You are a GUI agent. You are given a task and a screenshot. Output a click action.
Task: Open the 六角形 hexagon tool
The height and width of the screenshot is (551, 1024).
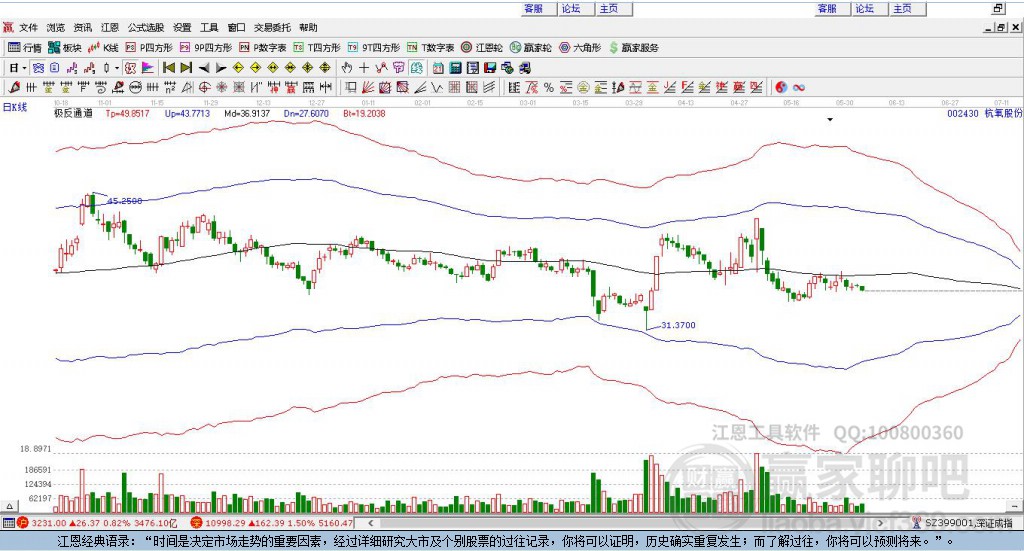click(580, 48)
